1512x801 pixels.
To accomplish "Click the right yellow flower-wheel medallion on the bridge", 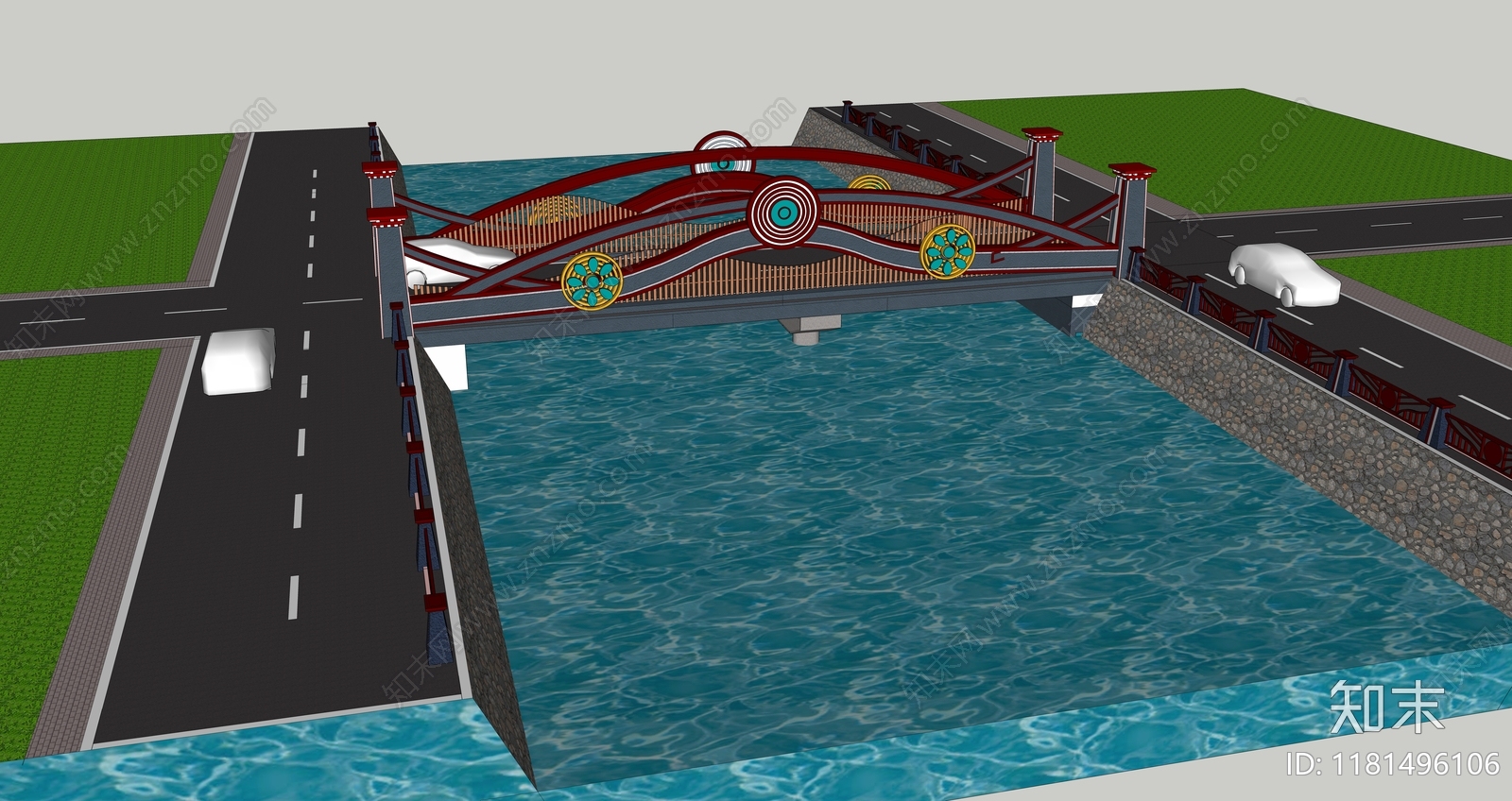I will pyautogui.click(x=947, y=250).
